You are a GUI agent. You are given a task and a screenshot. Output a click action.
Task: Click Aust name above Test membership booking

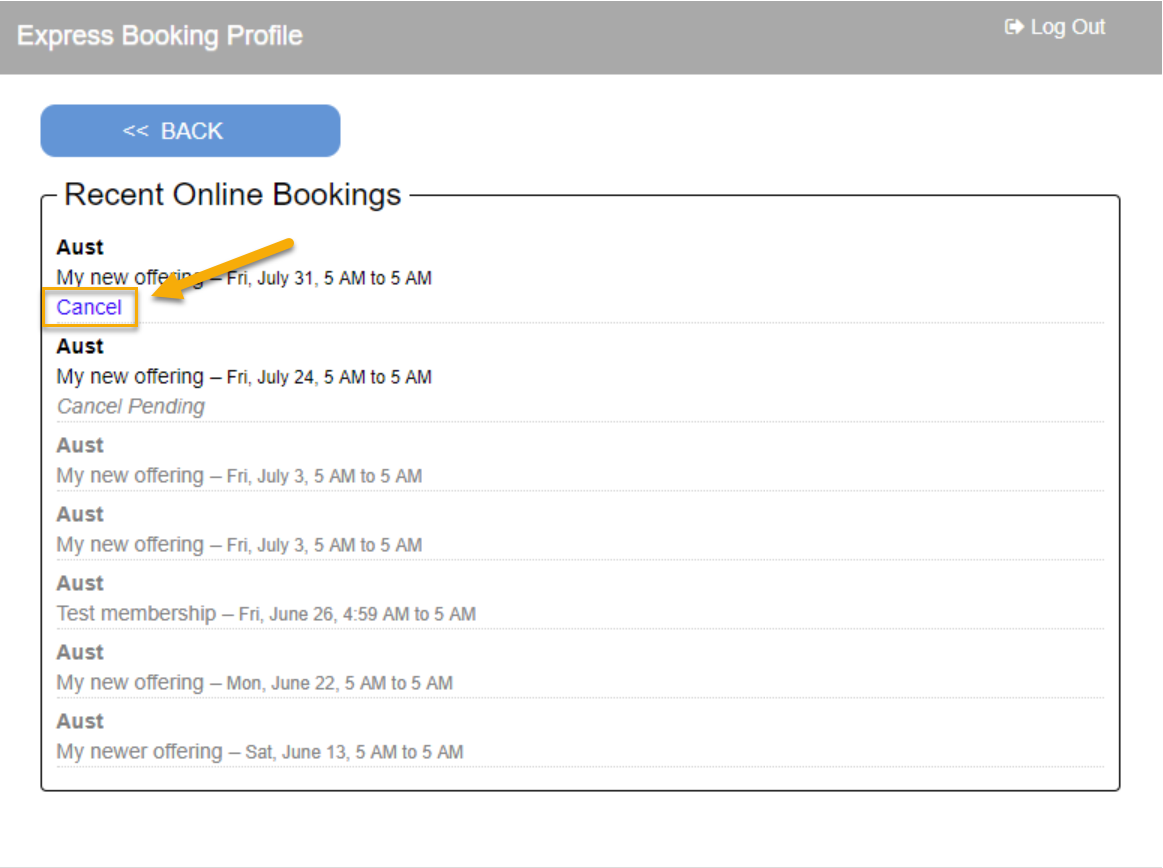(80, 583)
